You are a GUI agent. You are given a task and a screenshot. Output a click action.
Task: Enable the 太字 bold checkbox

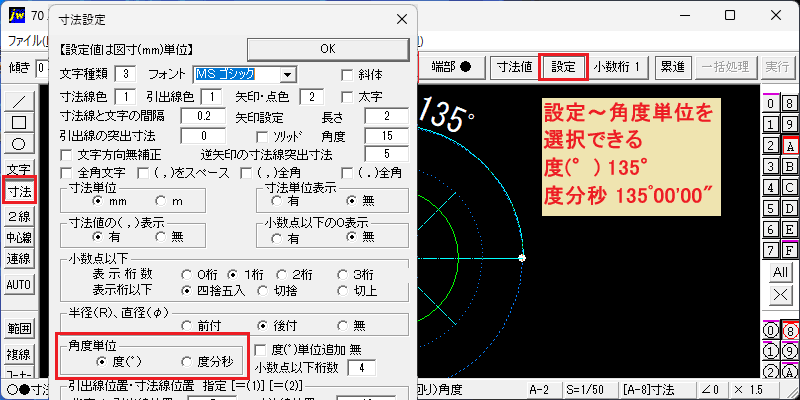(x=347, y=96)
